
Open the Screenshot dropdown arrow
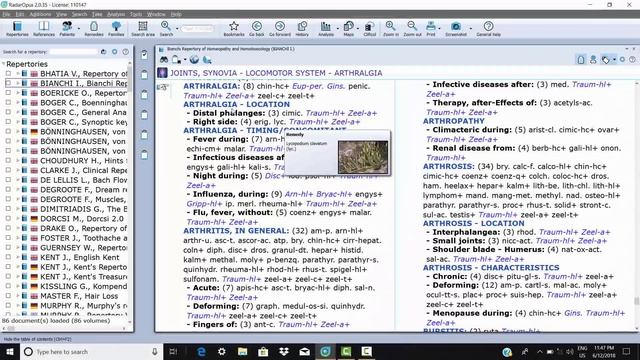coord(470,28)
